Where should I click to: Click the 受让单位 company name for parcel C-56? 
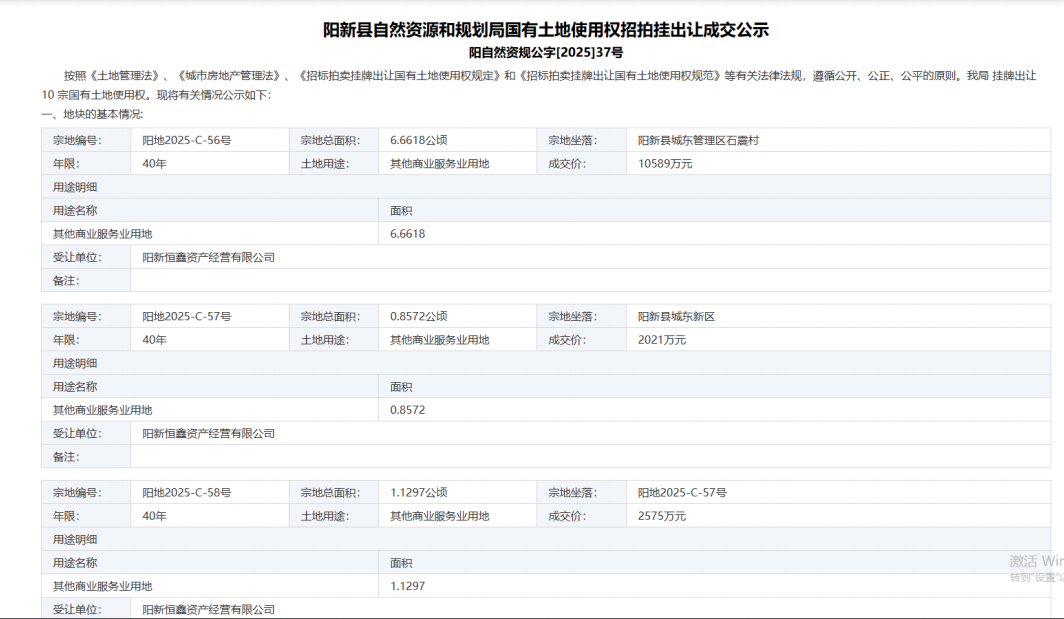click(x=208, y=257)
